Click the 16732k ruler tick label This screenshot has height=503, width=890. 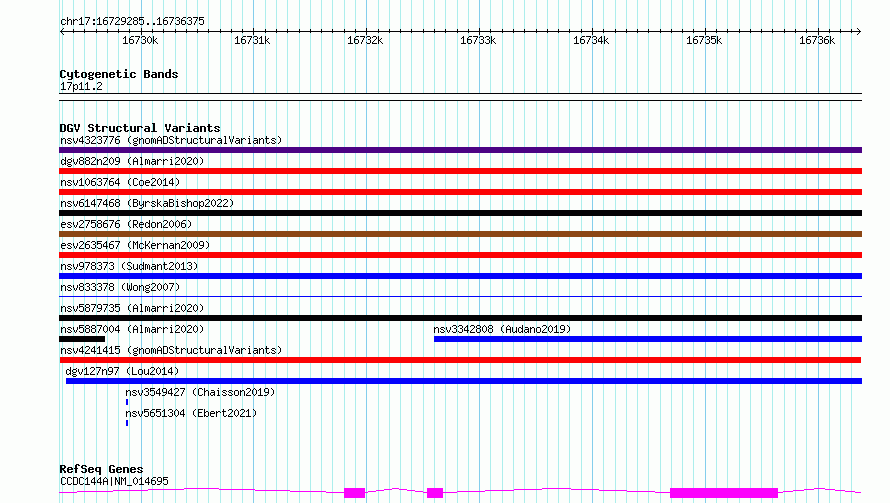pyautogui.click(x=365, y=40)
